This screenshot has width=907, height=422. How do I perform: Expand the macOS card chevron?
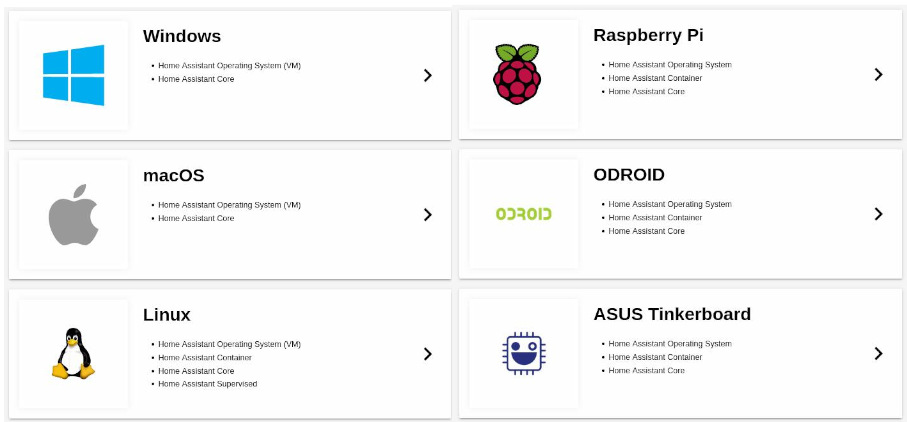427,214
